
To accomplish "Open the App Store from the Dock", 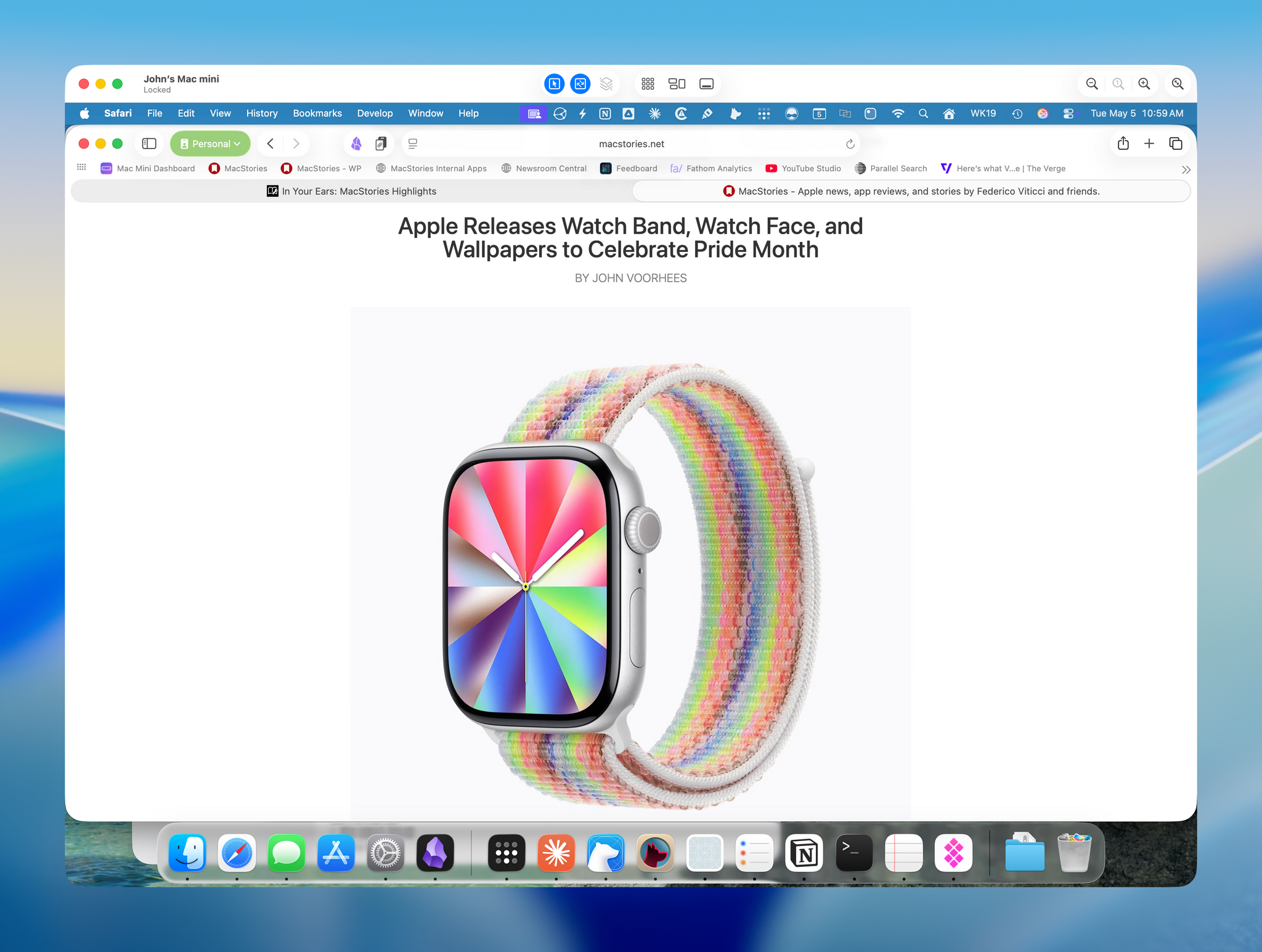I will point(336,853).
